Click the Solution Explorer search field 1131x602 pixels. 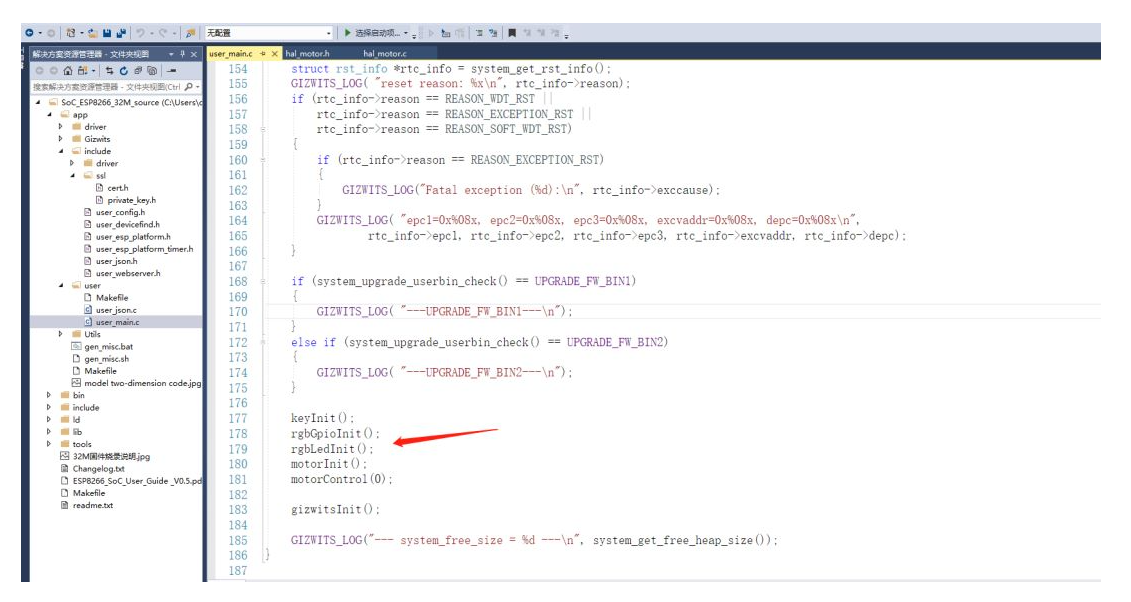[x=107, y=87]
